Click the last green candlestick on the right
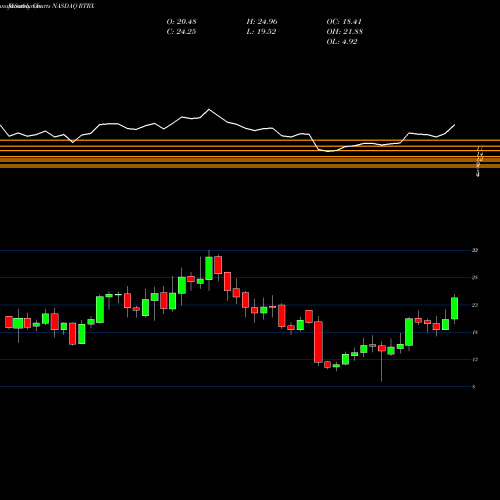500x500 pixels. [454, 308]
